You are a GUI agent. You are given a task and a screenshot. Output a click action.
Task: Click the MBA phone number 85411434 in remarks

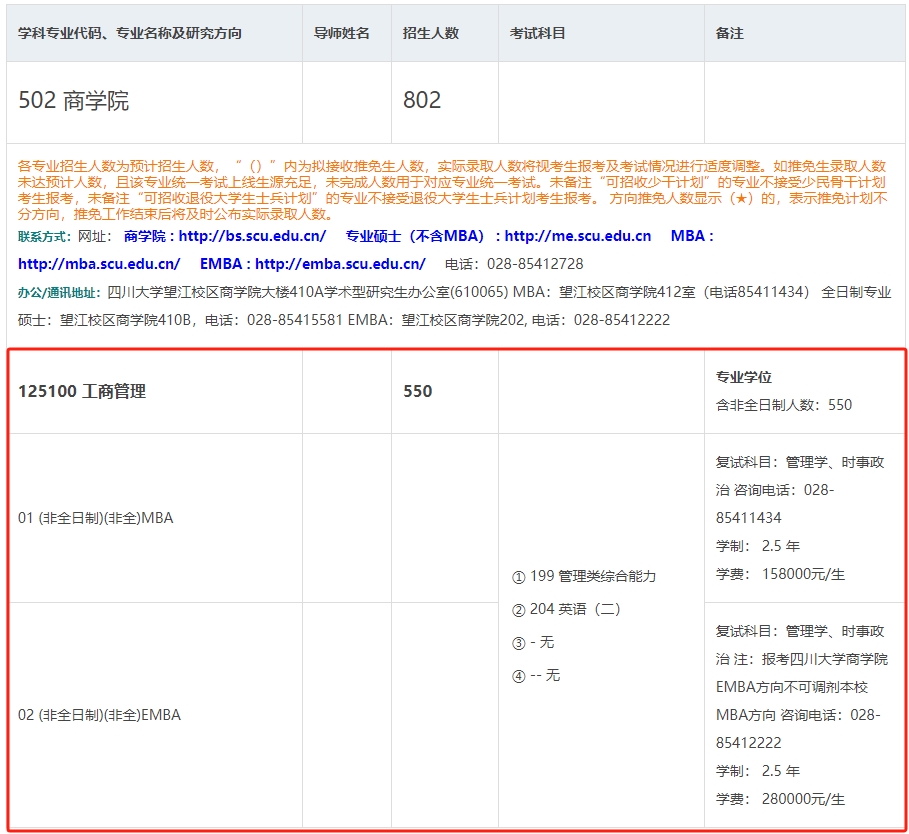[748, 518]
